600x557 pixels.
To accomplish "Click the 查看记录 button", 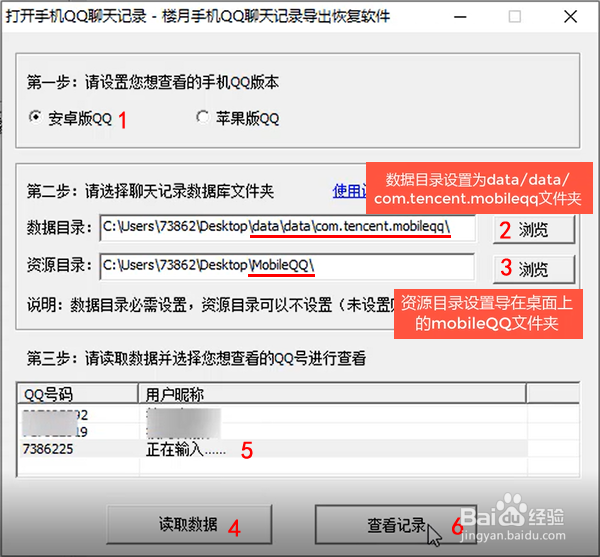I will coord(396,524).
